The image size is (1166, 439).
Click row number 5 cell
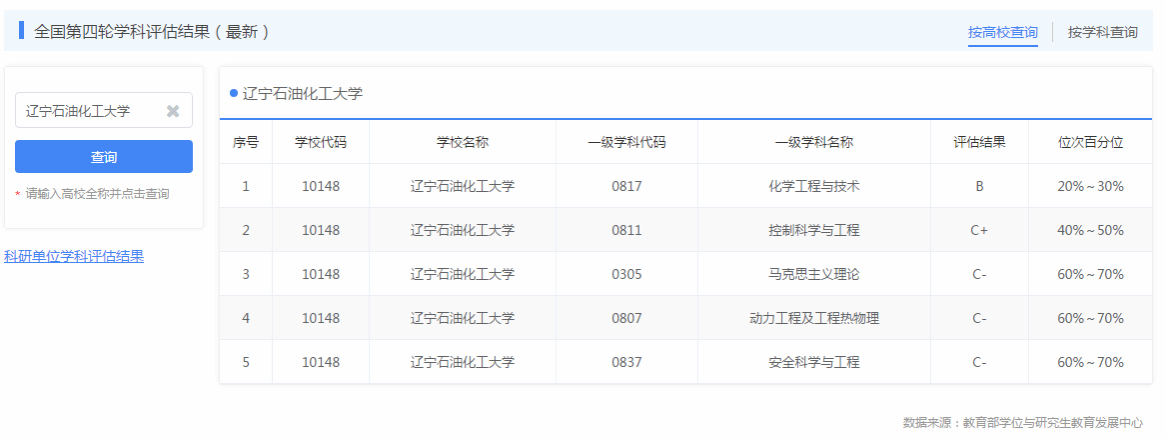point(246,362)
